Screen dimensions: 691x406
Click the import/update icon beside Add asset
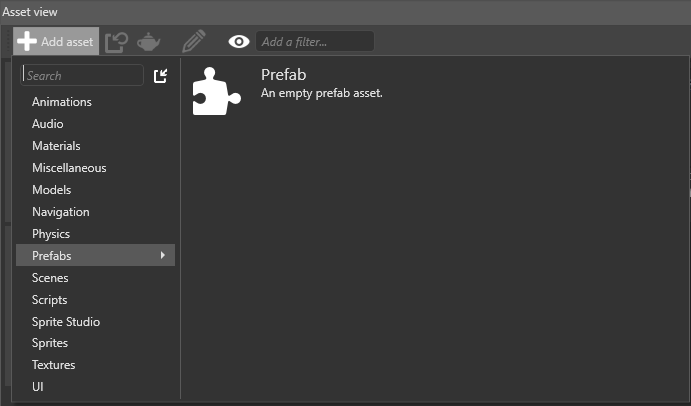(116, 42)
